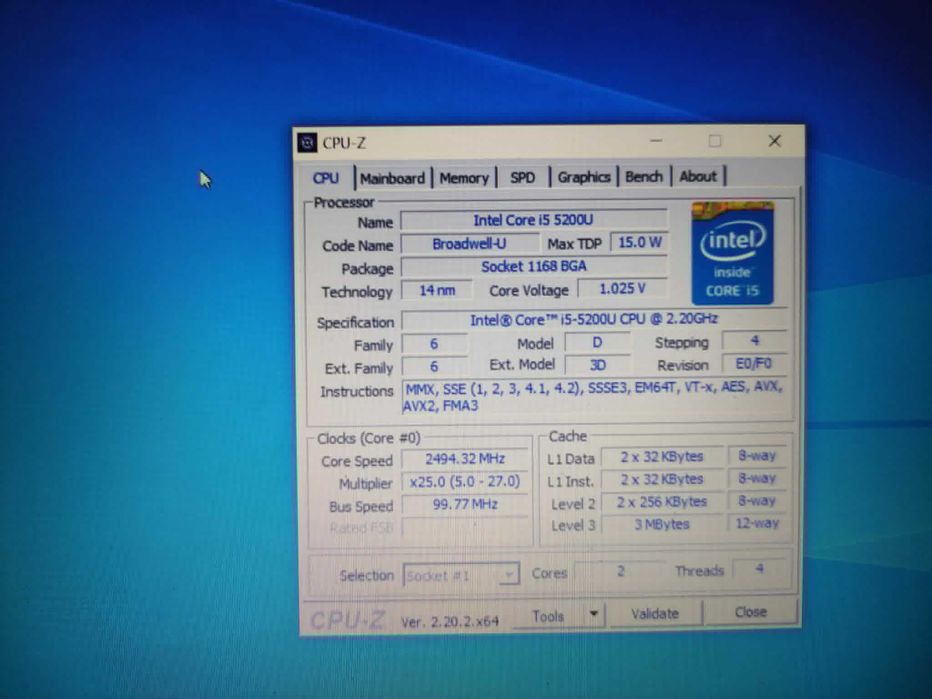Open the Memory tab
The height and width of the screenshot is (699, 932).
pyautogui.click(x=464, y=178)
